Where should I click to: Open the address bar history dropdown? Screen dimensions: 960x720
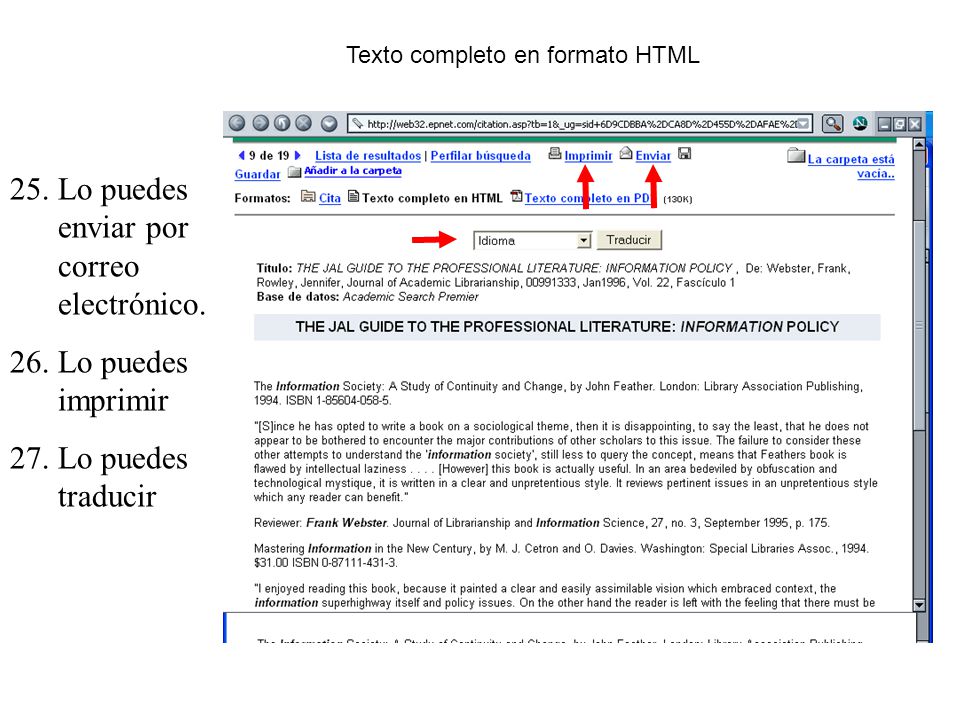point(803,124)
